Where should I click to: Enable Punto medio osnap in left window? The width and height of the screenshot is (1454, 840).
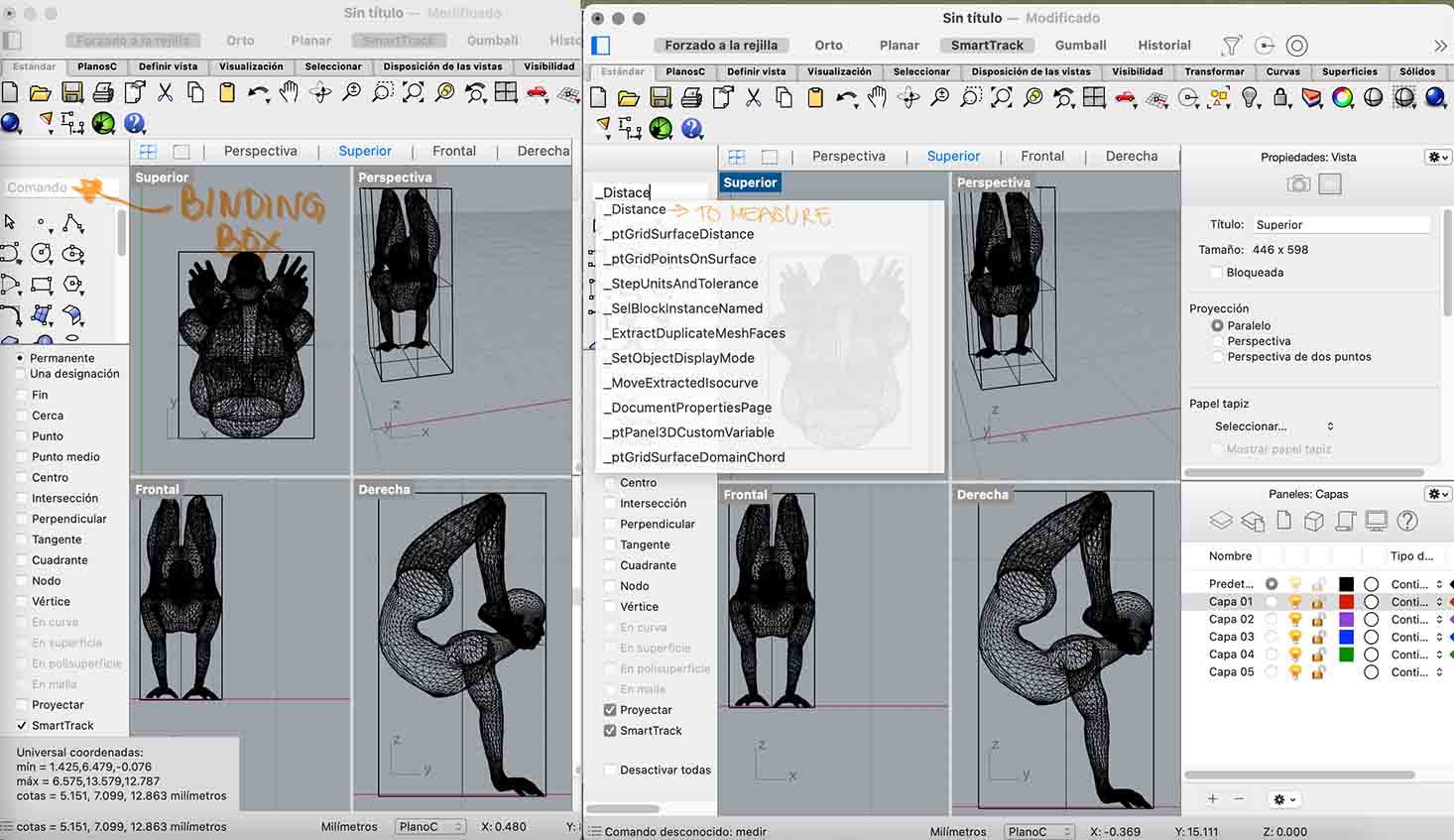point(21,457)
